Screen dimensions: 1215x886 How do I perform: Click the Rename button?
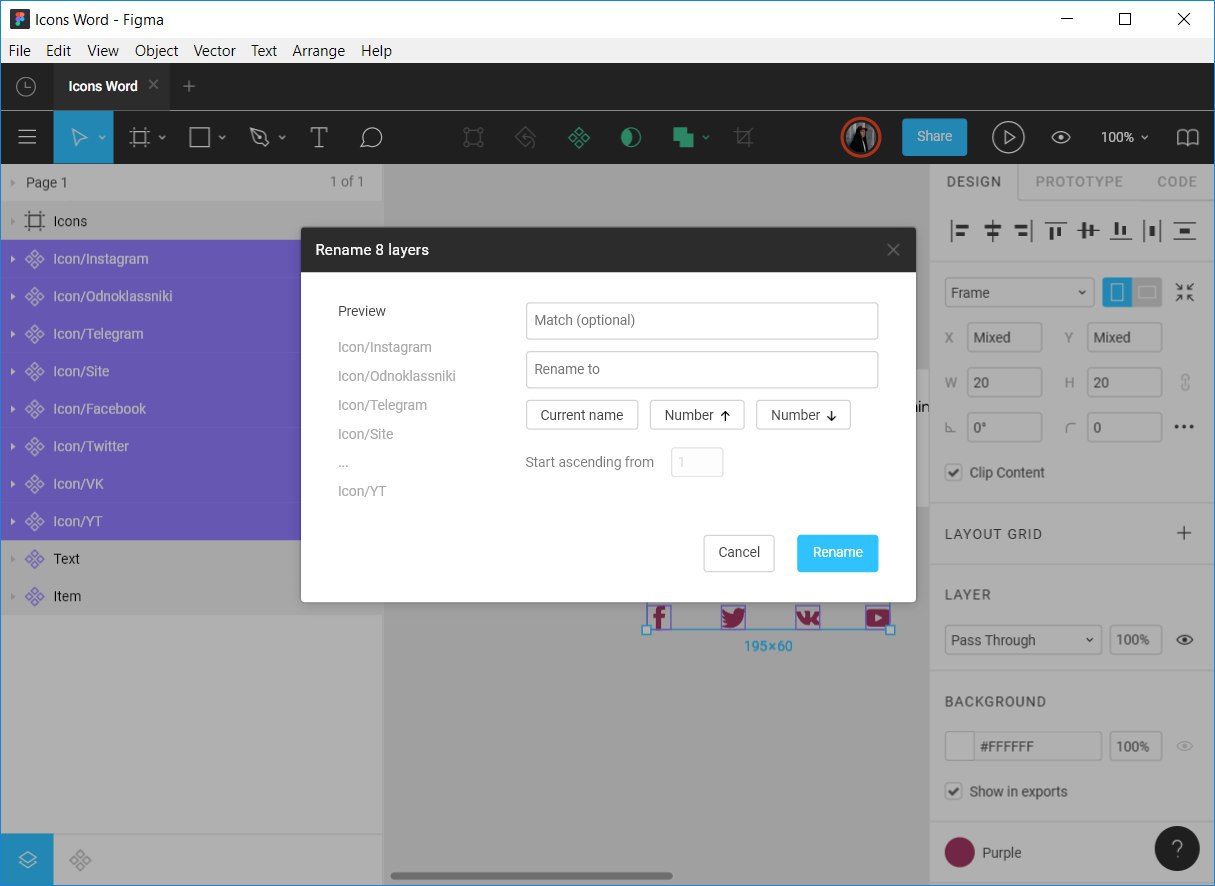coord(838,553)
